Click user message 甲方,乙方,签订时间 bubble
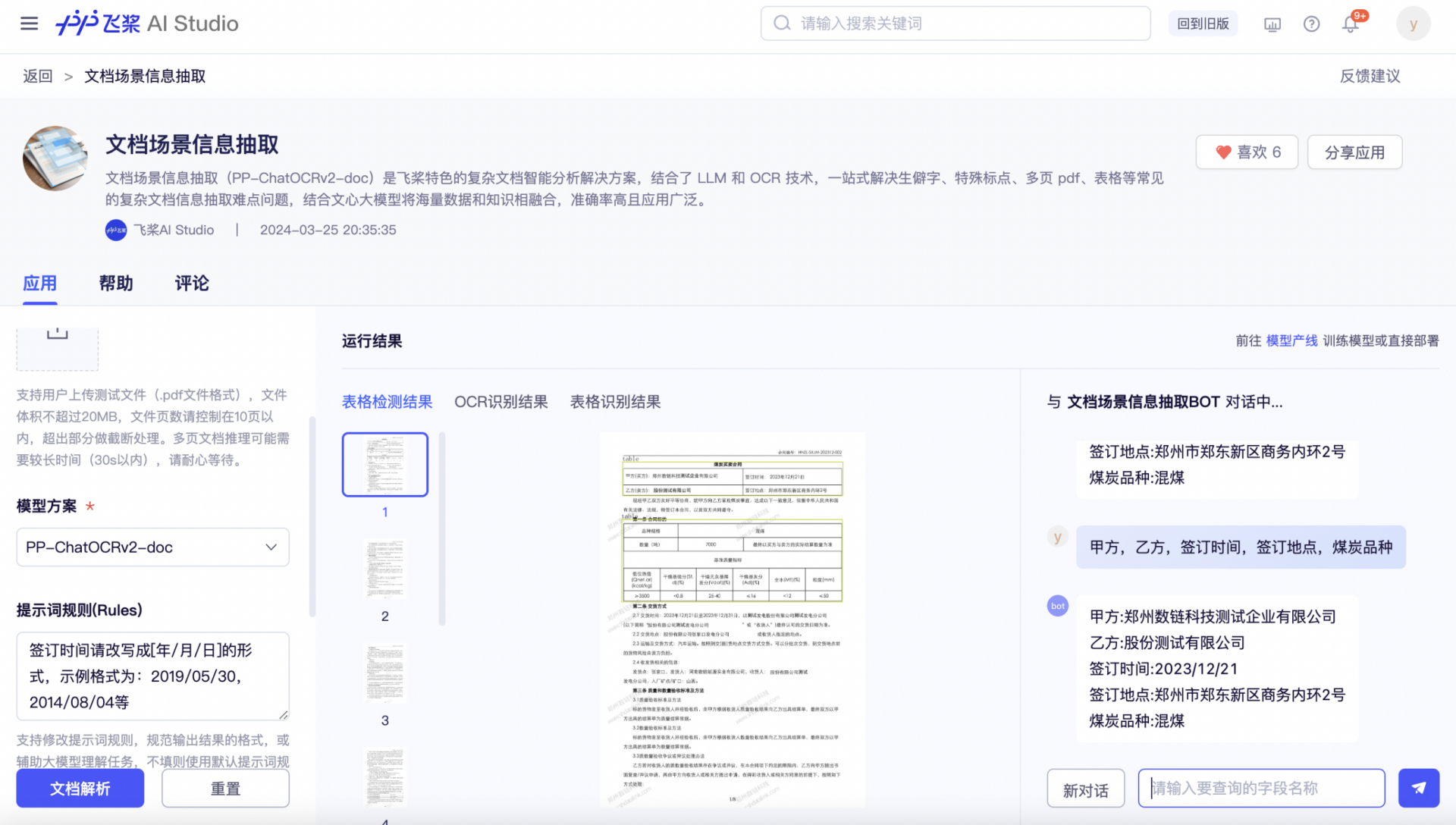 (x=1241, y=547)
